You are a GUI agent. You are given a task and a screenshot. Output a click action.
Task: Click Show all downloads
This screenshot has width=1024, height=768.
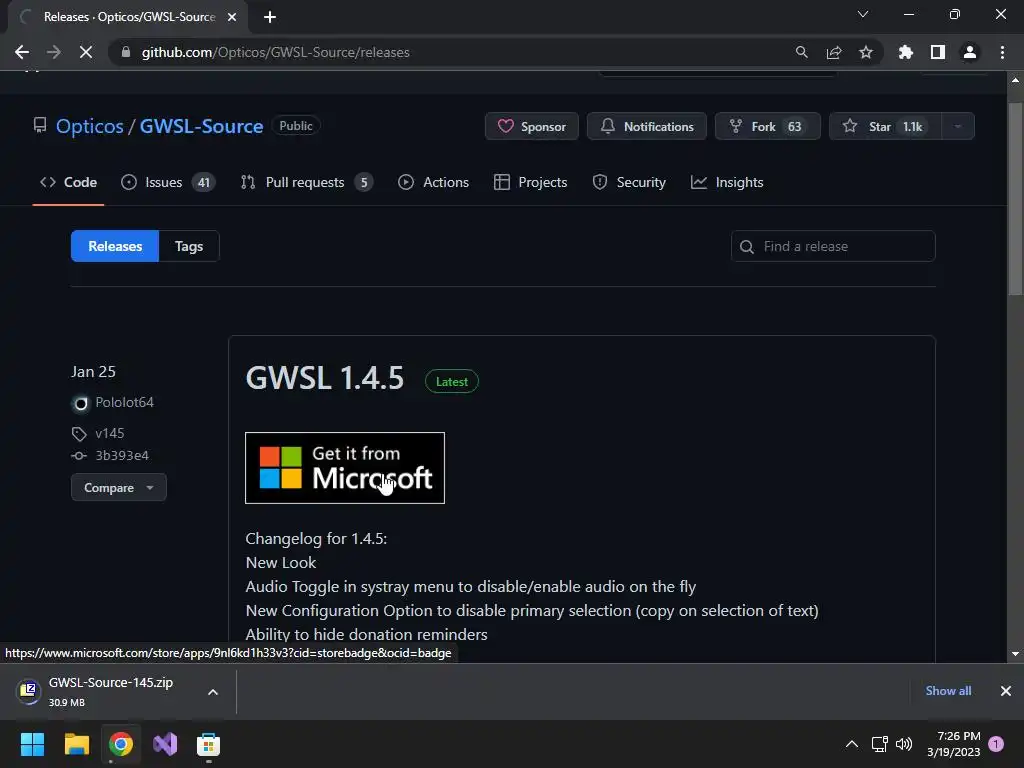tap(948, 691)
